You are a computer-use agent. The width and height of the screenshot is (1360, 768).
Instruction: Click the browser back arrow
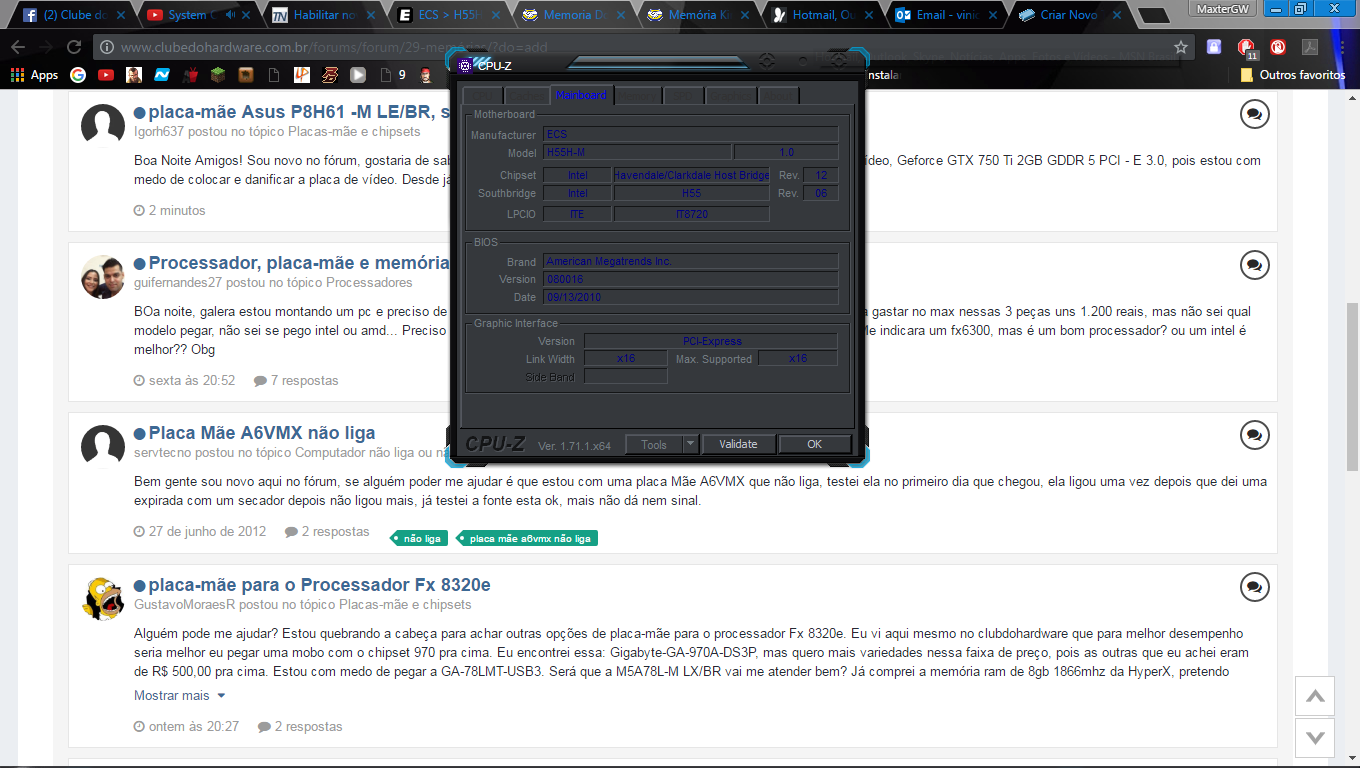point(18,47)
